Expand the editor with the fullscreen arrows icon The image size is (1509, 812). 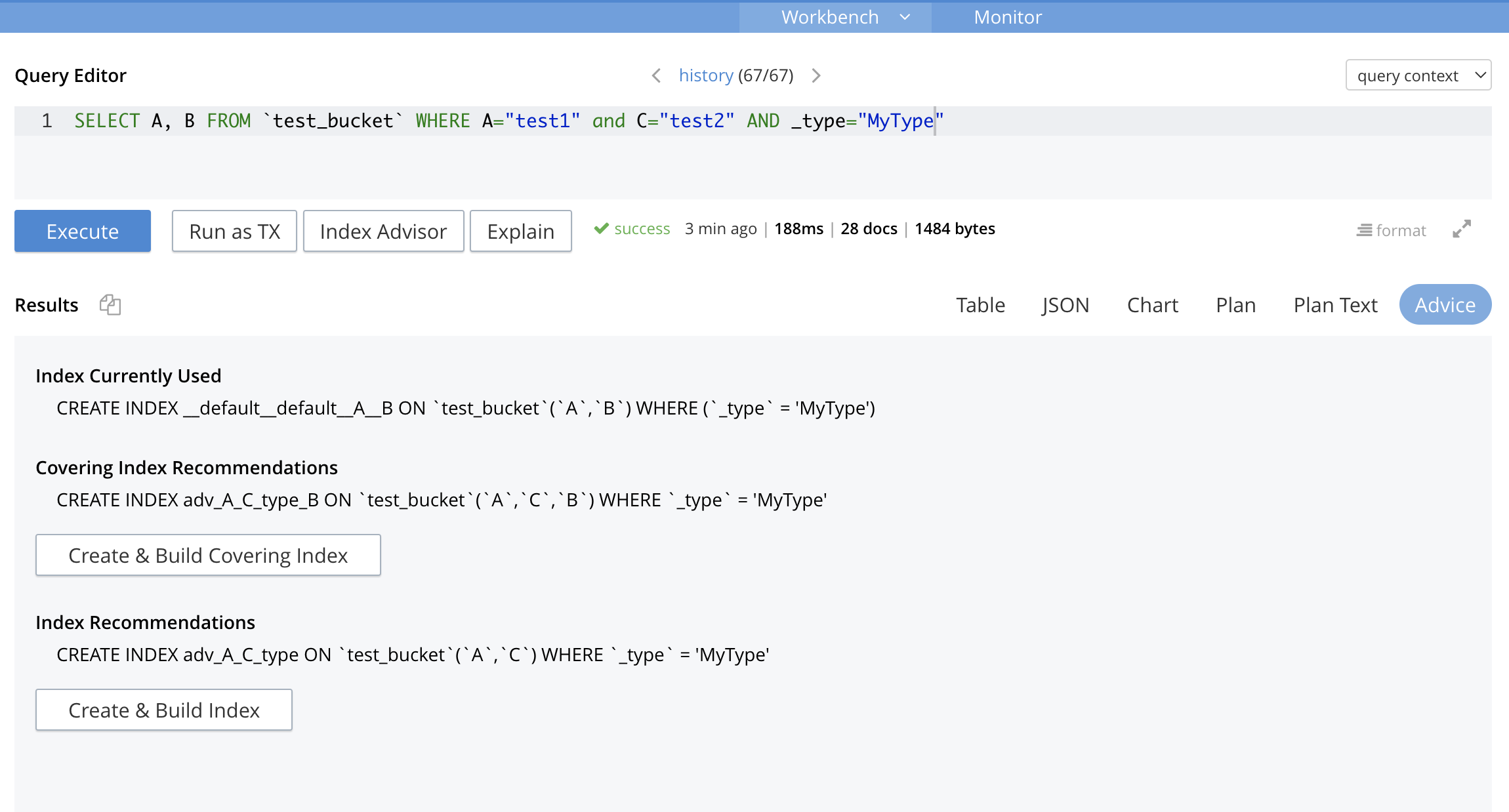coord(1462,229)
